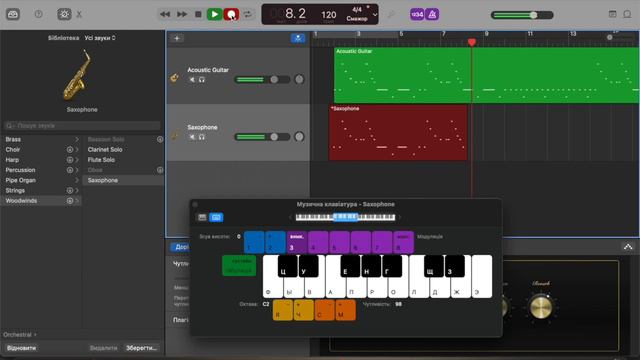Click the Saxophone image in the library
This screenshot has width=640, height=360.
click(77, 76)
